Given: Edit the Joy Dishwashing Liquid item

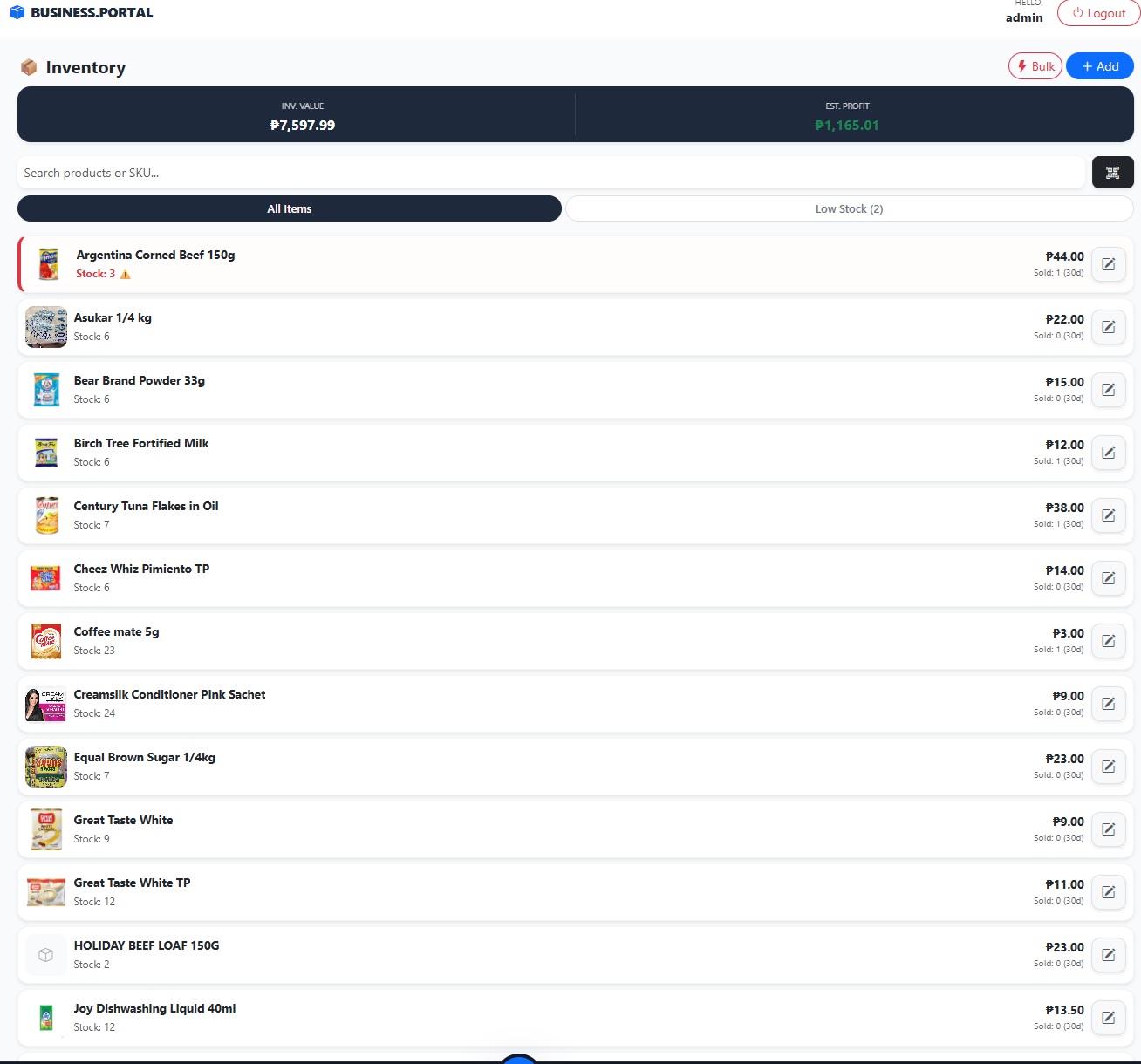Looking at the screenshot, I should tap(1108, 1018).
